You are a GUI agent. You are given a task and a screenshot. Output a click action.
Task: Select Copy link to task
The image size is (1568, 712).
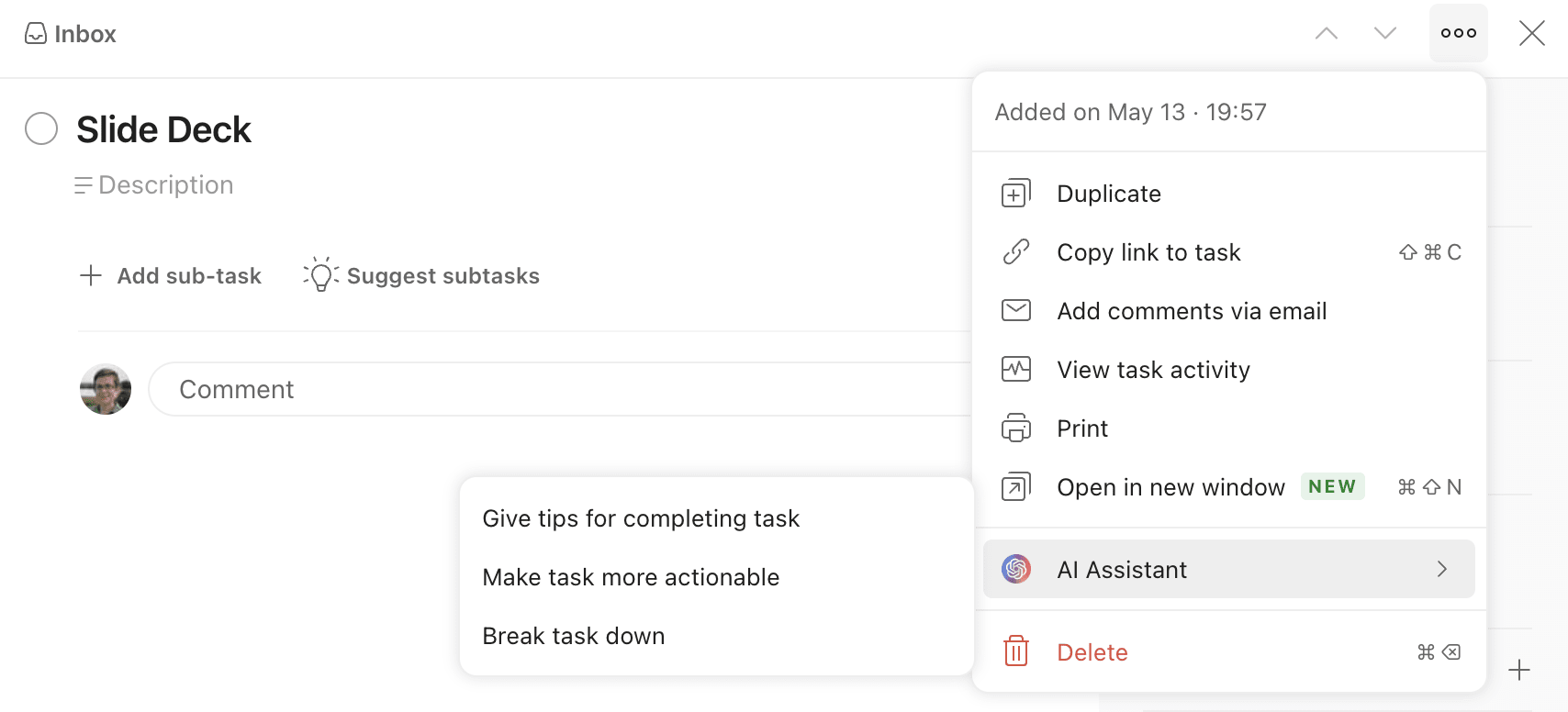[1148, 252]
